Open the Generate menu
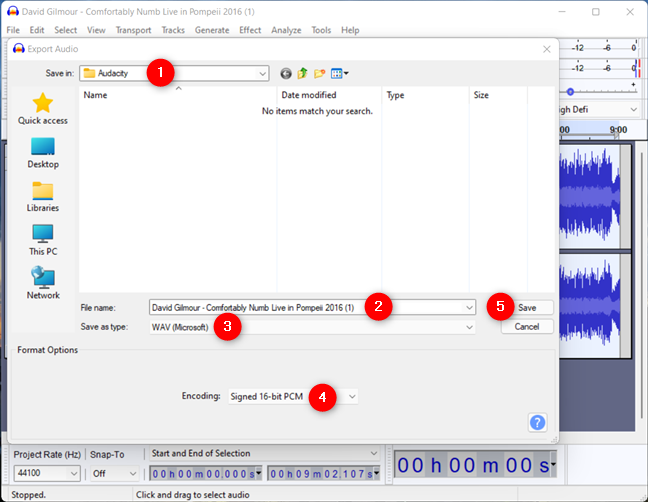The width and height of the screenshot is (648, 502). pyautogui.click(x=212, y=30)
